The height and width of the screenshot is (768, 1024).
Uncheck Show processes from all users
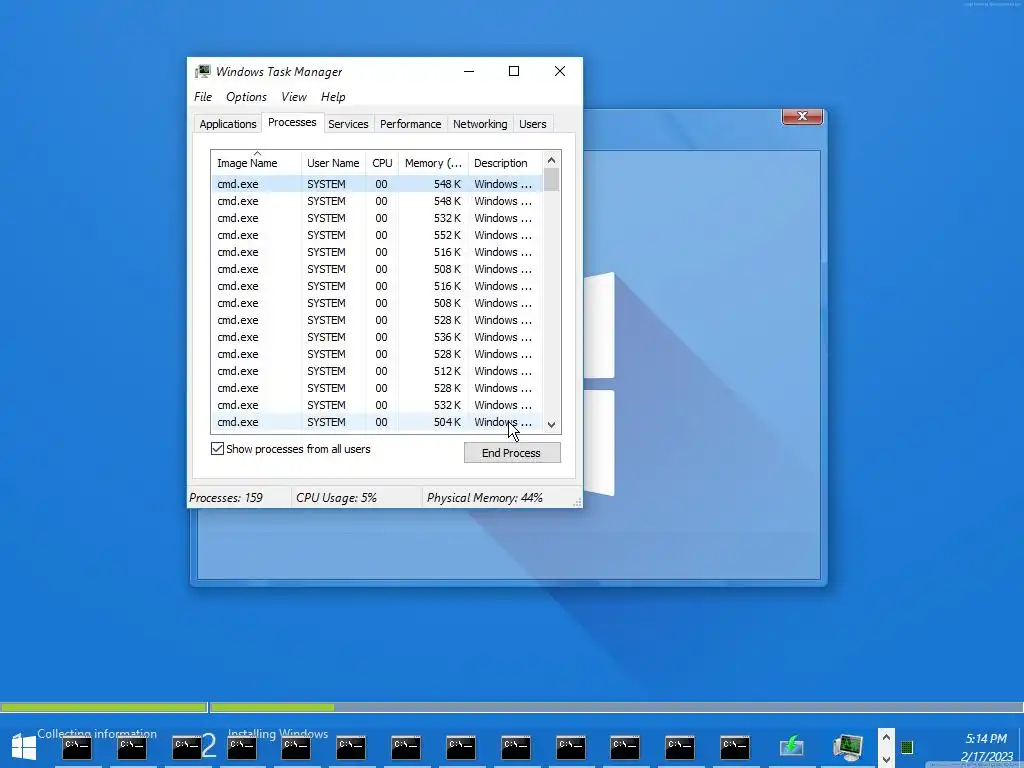click(x=217, y=449)
